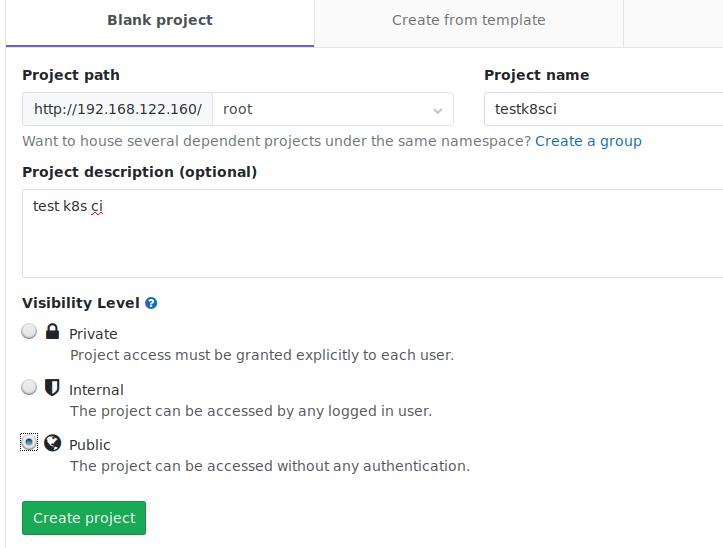Viewport: 723px width, 548px height.
Task: Click the Public label text
Action: (x=90, y=445)
